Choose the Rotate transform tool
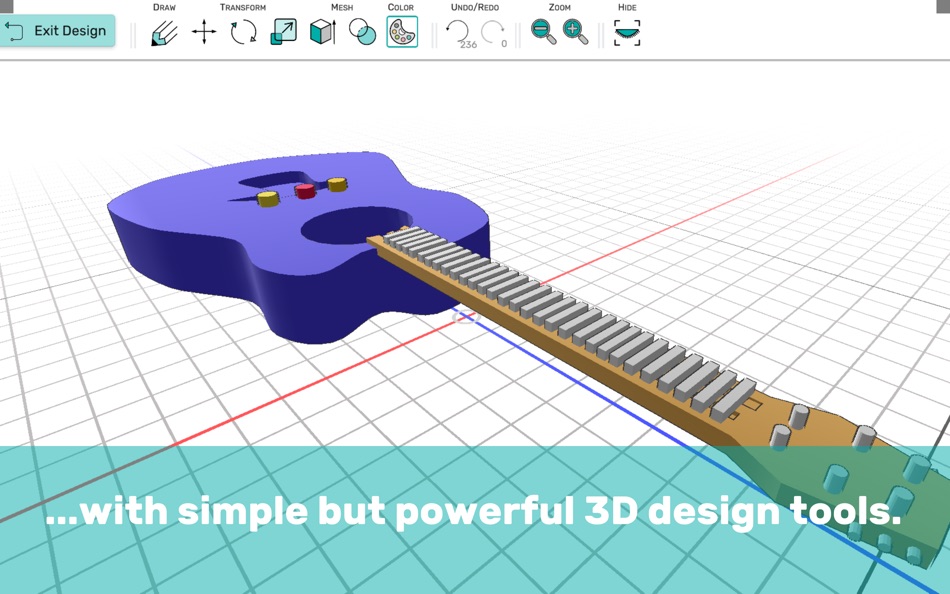 coord(243,32)
